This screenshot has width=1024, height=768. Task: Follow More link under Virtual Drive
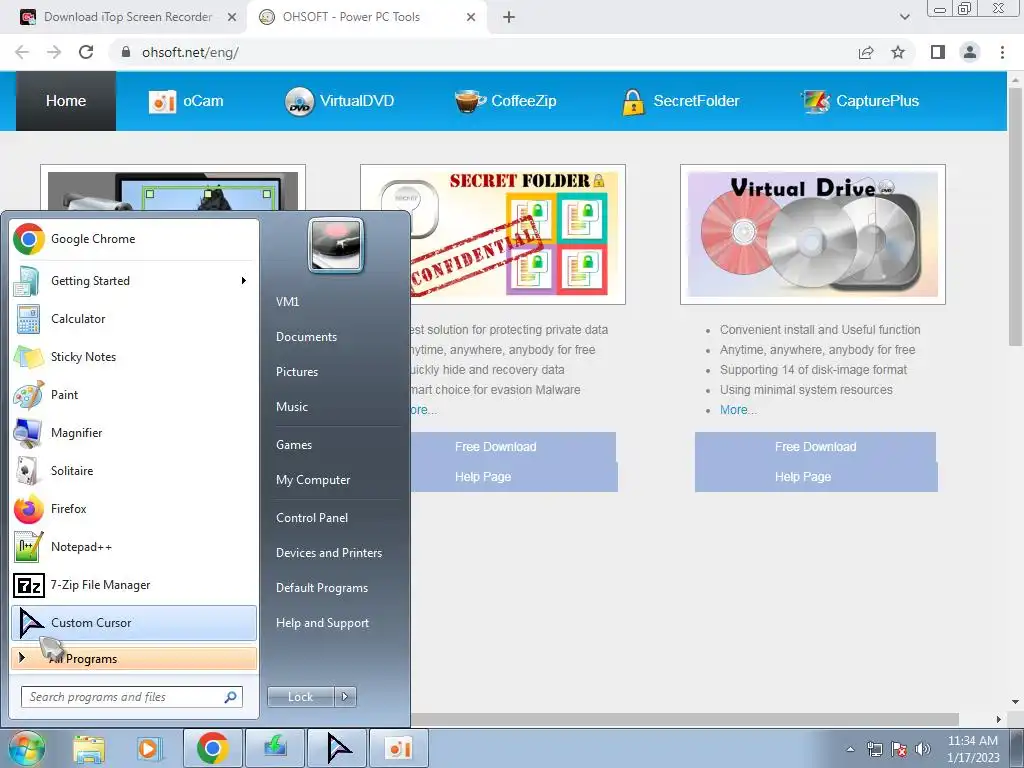[x=738, y=410]
